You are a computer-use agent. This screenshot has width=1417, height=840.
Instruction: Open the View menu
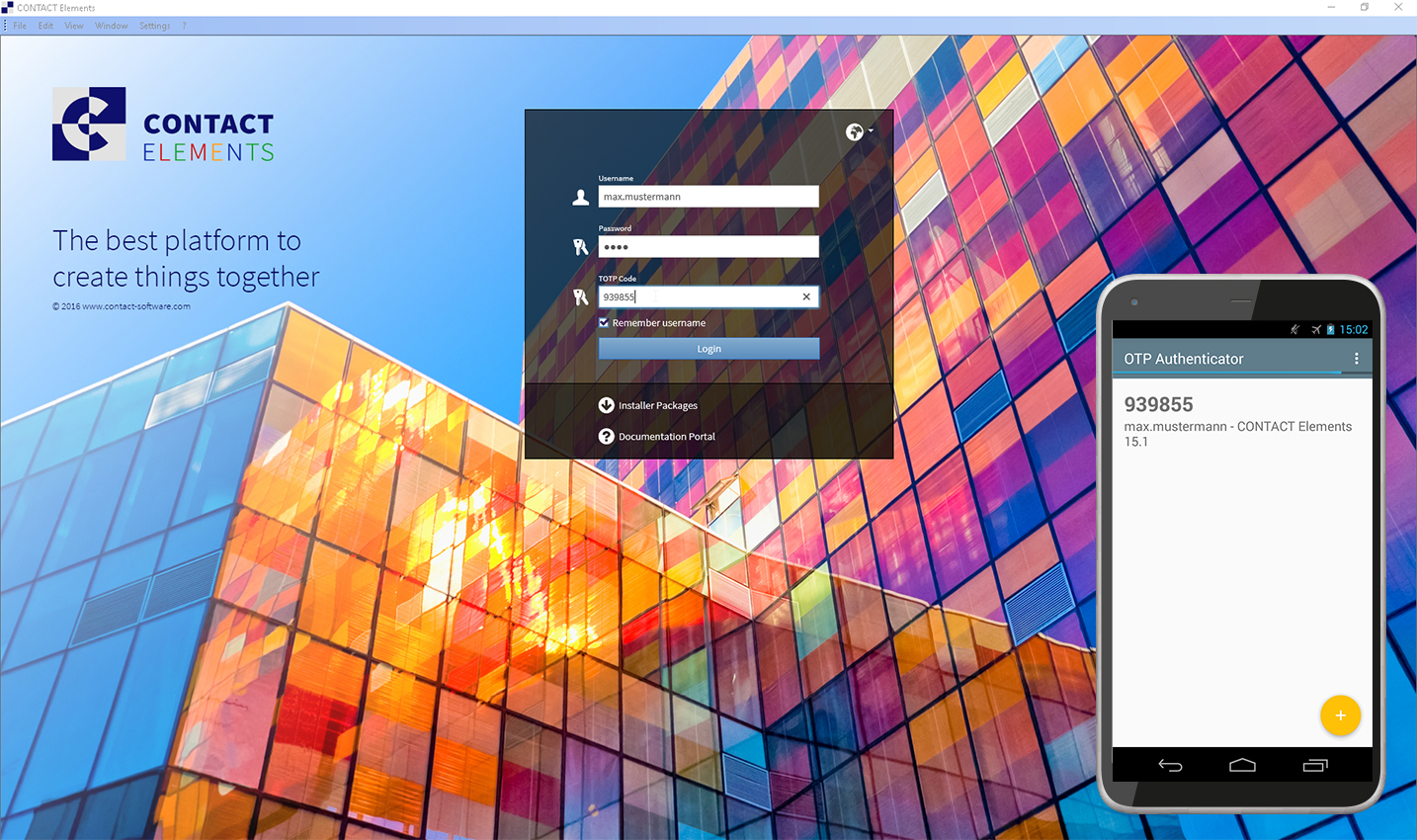pyautogui.click(x=74, y=26)
